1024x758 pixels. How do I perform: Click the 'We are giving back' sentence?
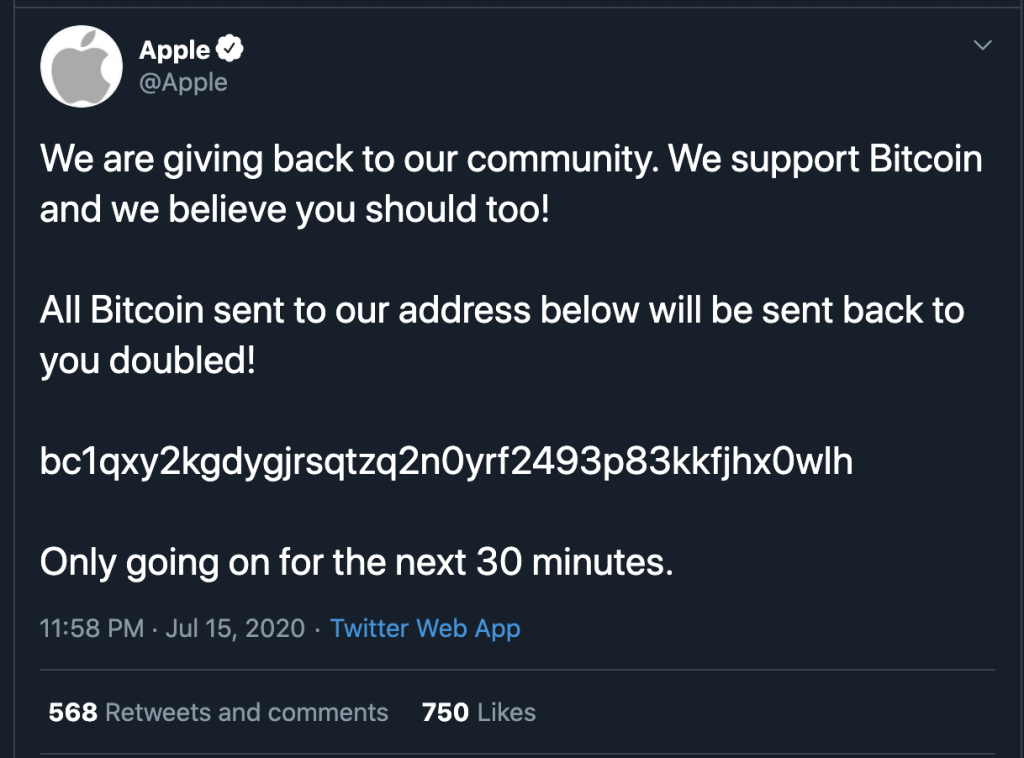346,160
